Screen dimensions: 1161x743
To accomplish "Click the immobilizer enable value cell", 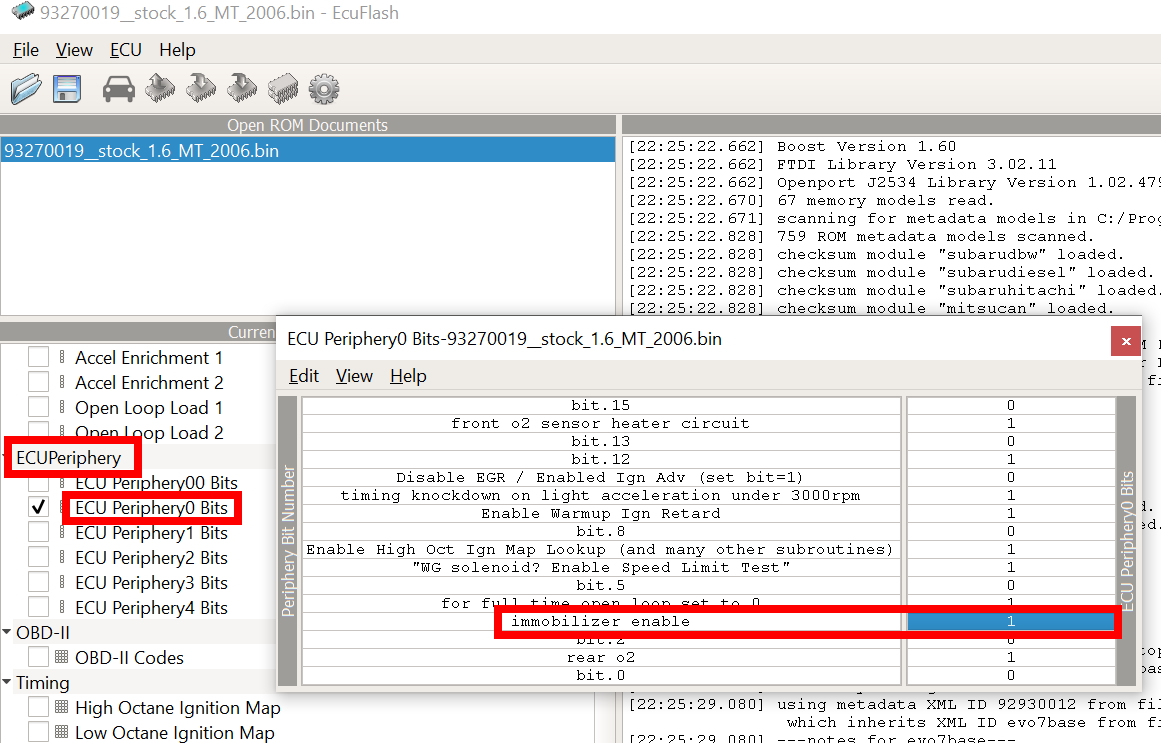I will tap(1011, 622).
